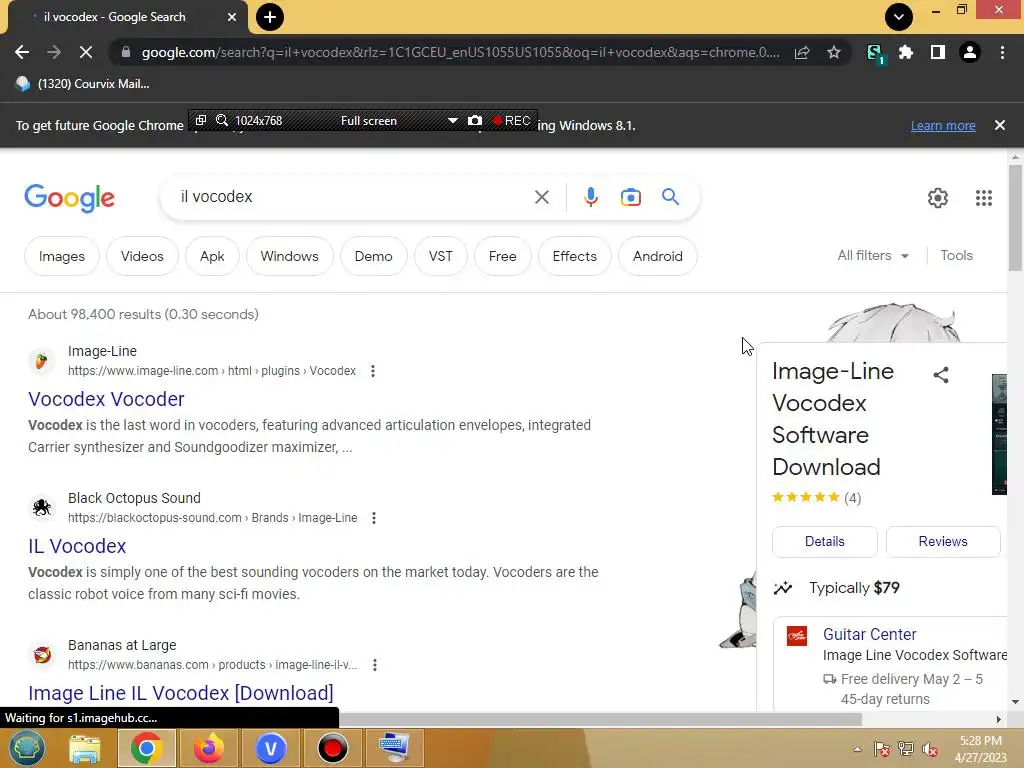Click Learn more in the Chrome notice
This screenshot has width=1024, height=768.
pyautogui.click(x=943, y=125)
